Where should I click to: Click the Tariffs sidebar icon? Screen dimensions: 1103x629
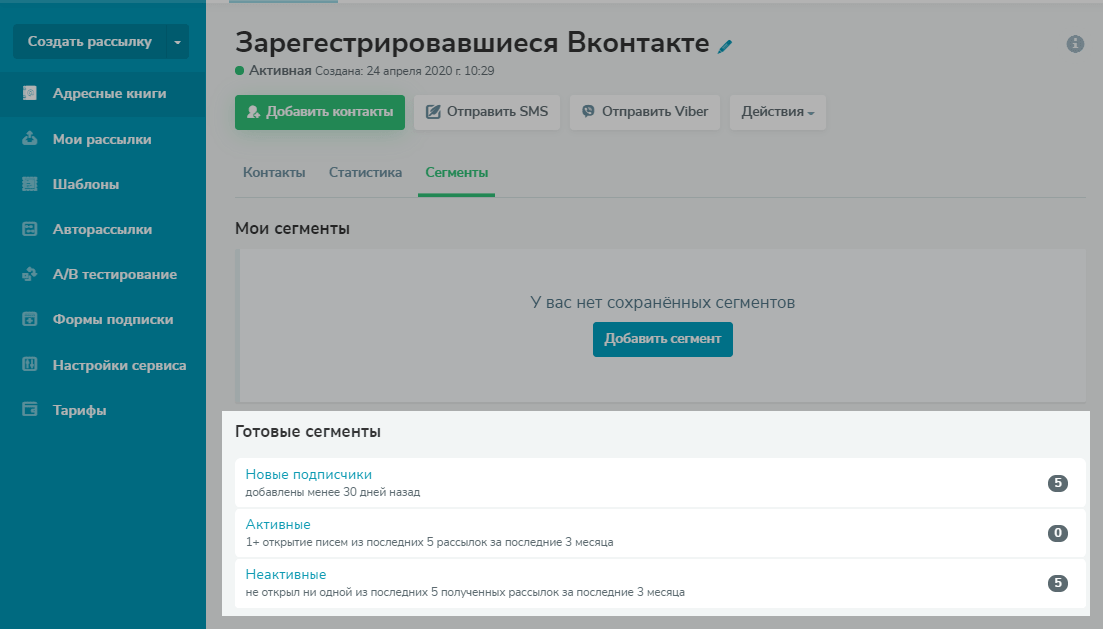click(x=30, y=410)
